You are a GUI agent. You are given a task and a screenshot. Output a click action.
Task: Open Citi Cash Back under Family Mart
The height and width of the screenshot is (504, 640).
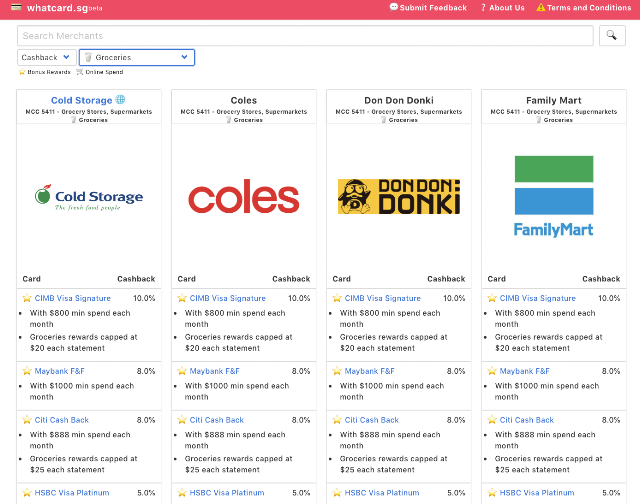(527, 420)
